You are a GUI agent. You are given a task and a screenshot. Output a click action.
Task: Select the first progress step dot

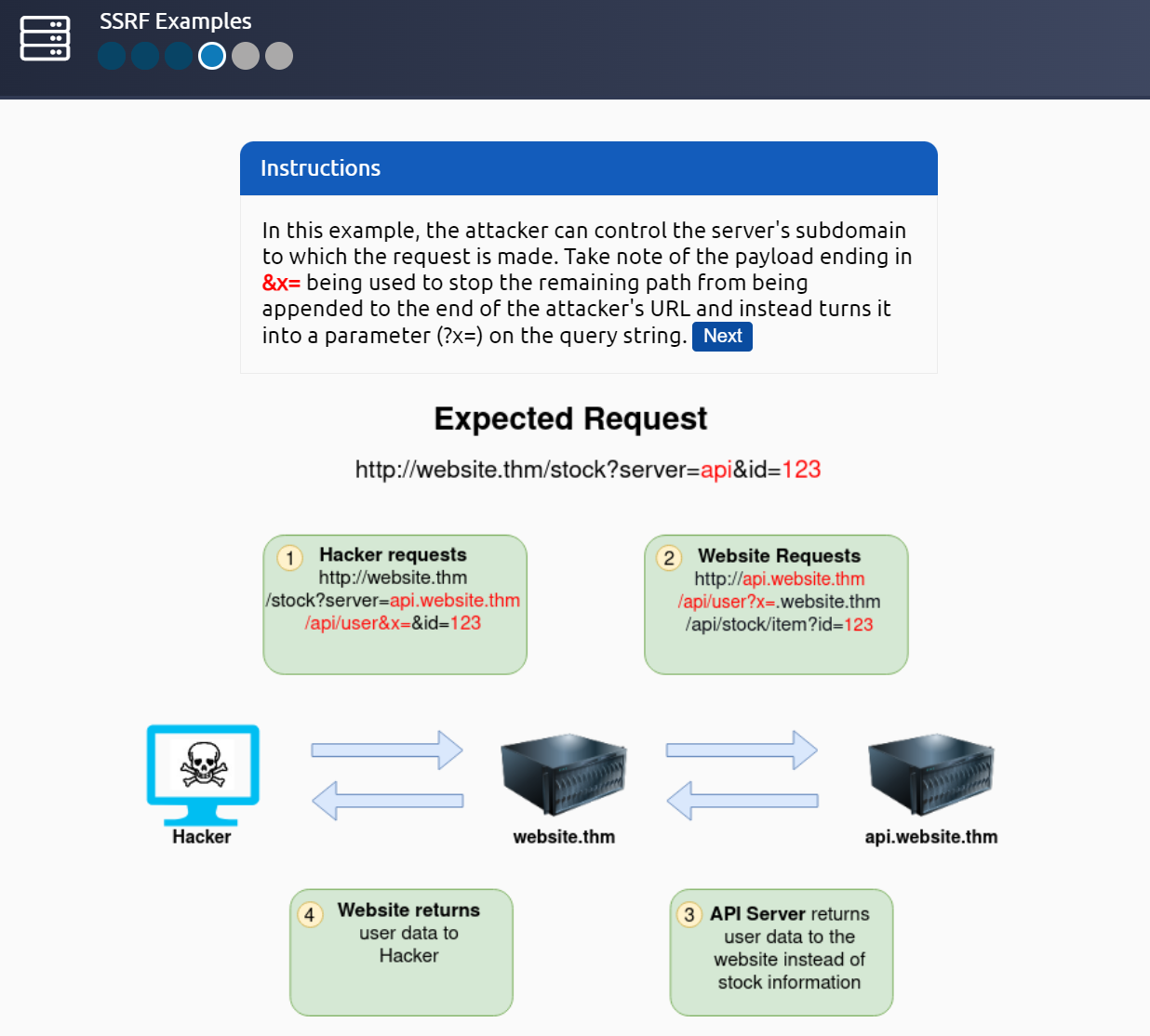click(x=112, y=56)
